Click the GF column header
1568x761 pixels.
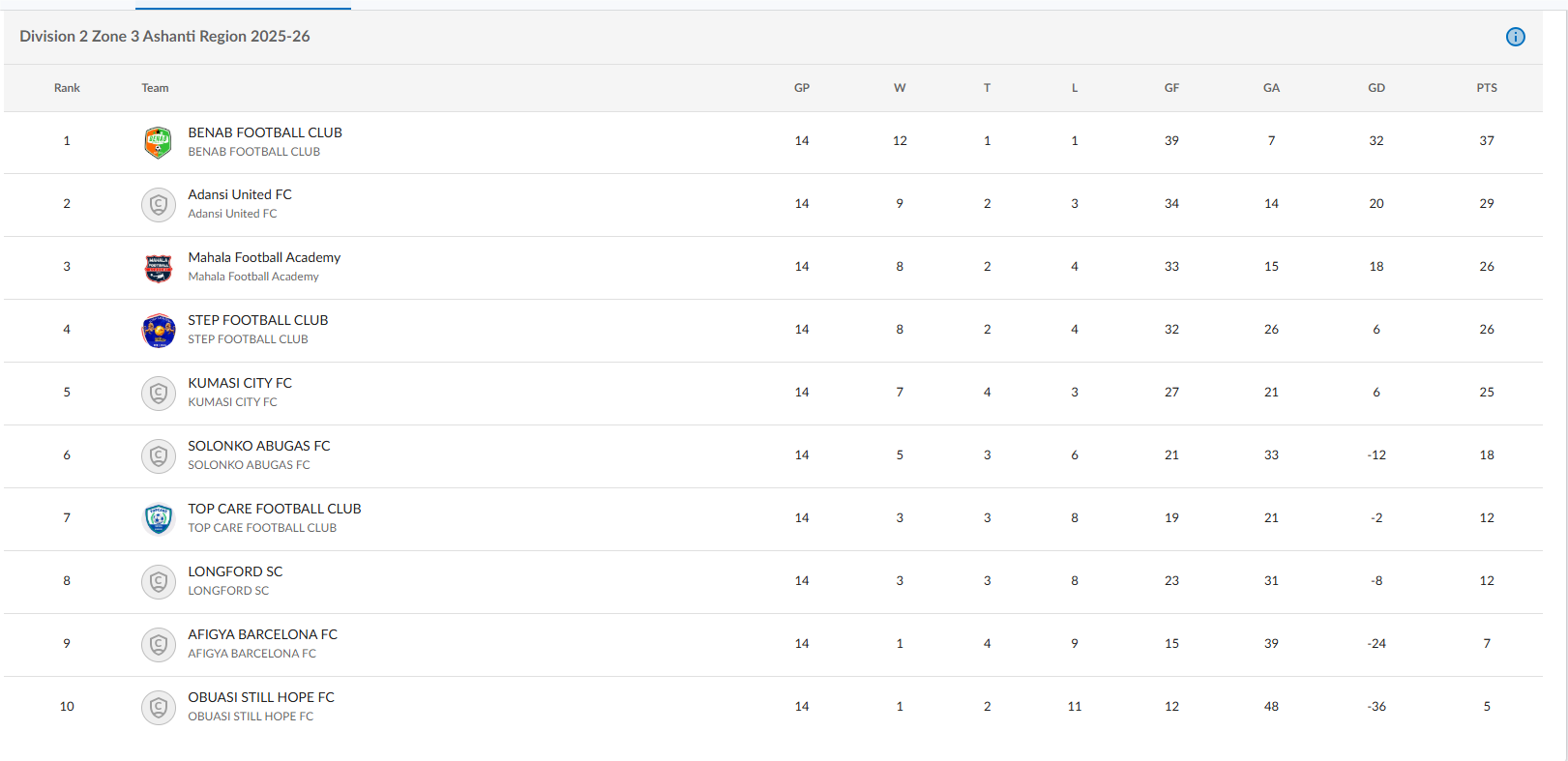pyautogui.click(x=1171, y=88)
